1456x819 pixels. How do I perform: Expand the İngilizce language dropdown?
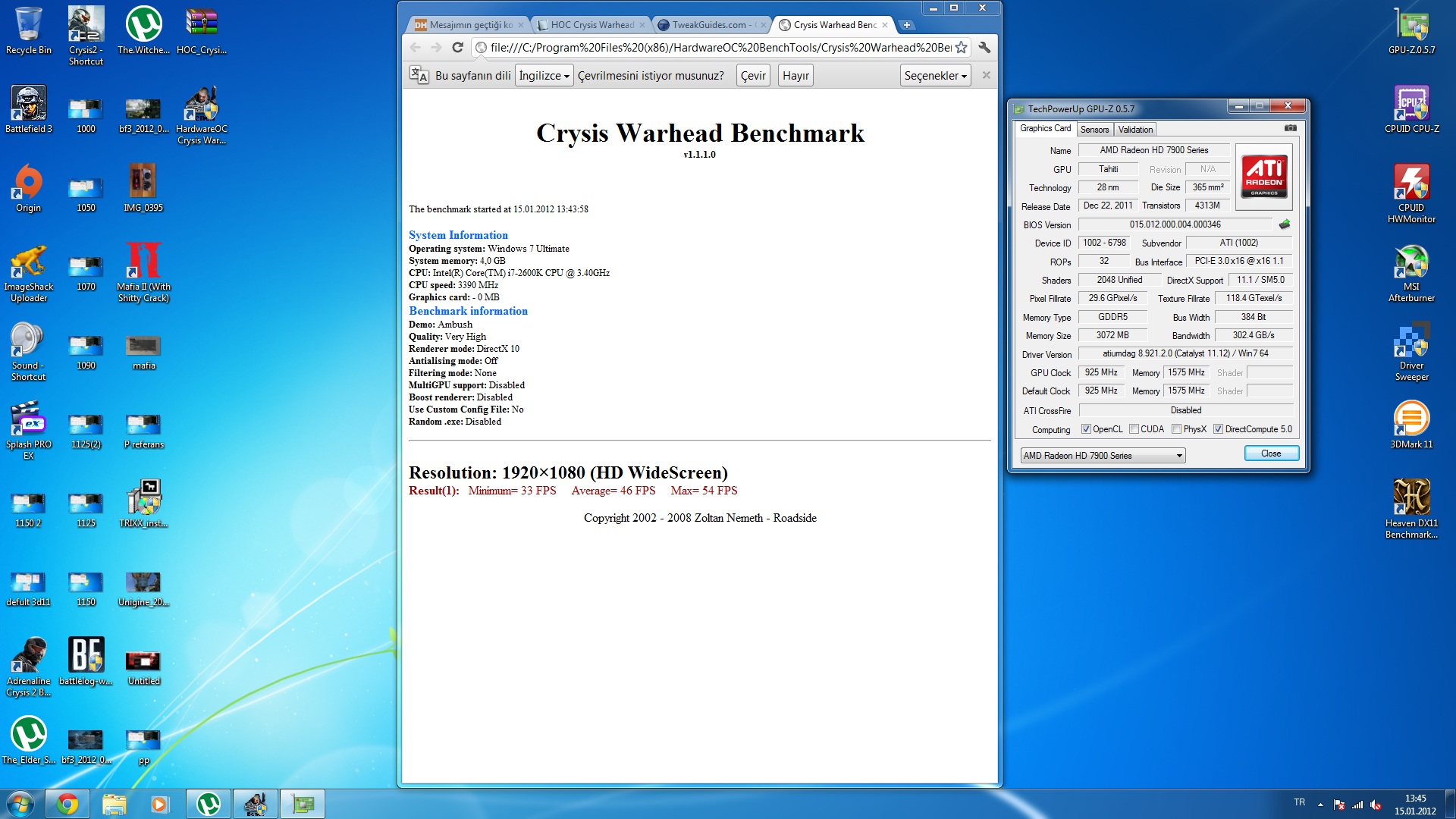click(x=544, y=76)
